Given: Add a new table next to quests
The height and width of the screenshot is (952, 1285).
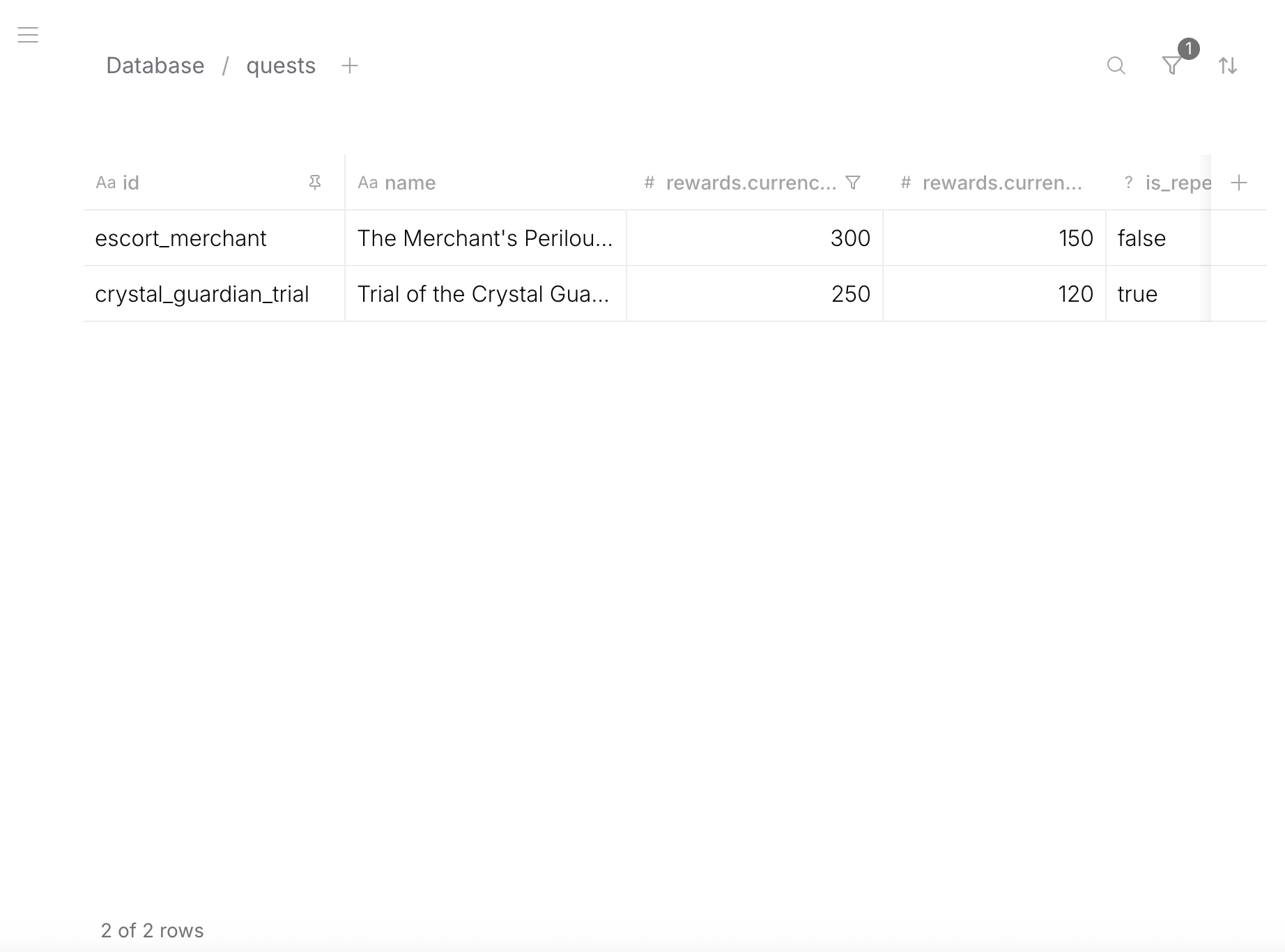Looking at the screenshot, I should 349,65.
